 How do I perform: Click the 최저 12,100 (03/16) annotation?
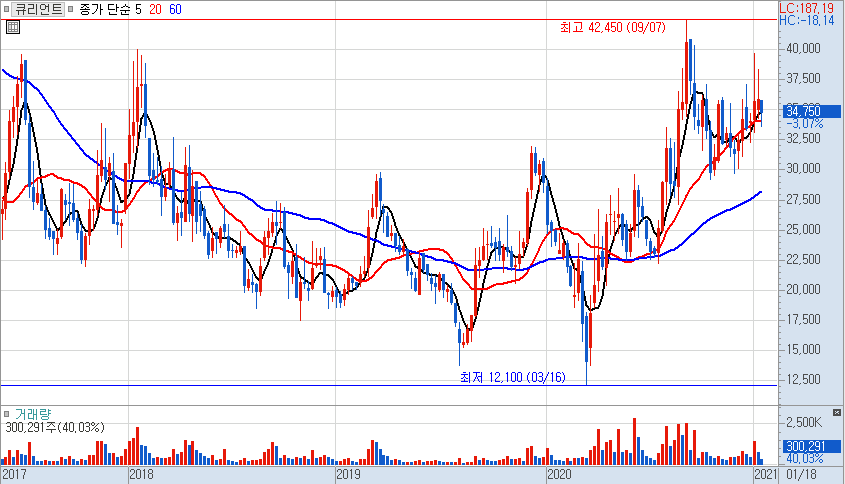pos(512,377)
